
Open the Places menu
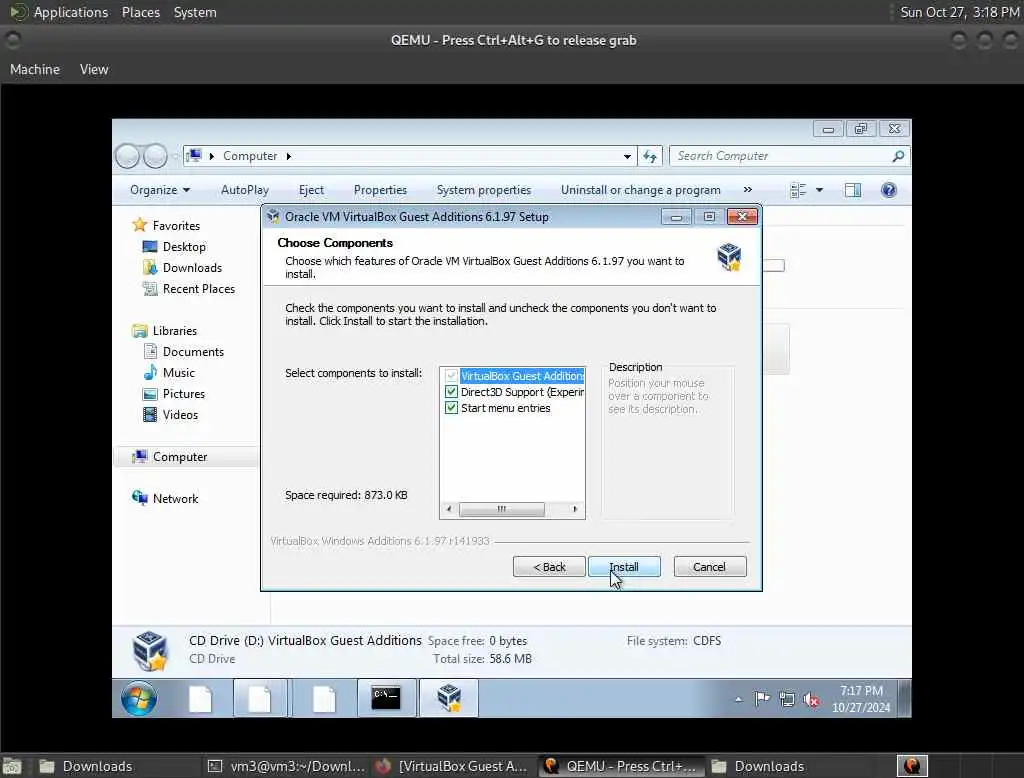click(140, 12)
